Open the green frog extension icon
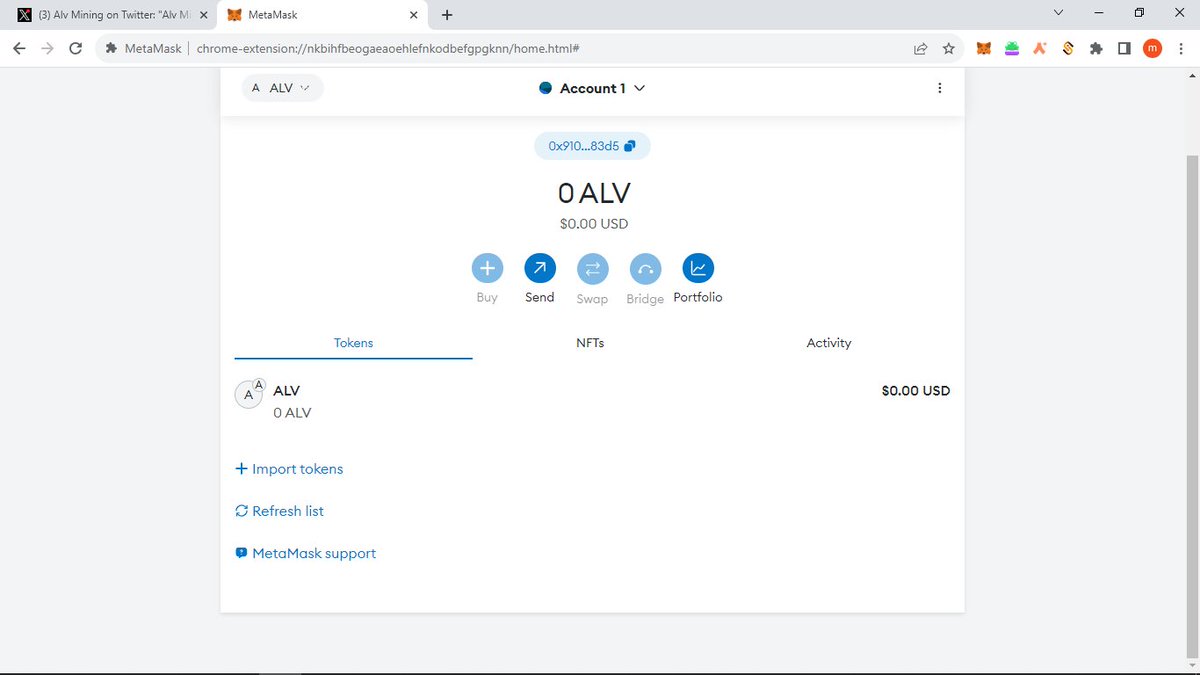Screen dimensions: 1200x675 (x=1012, y=48)
